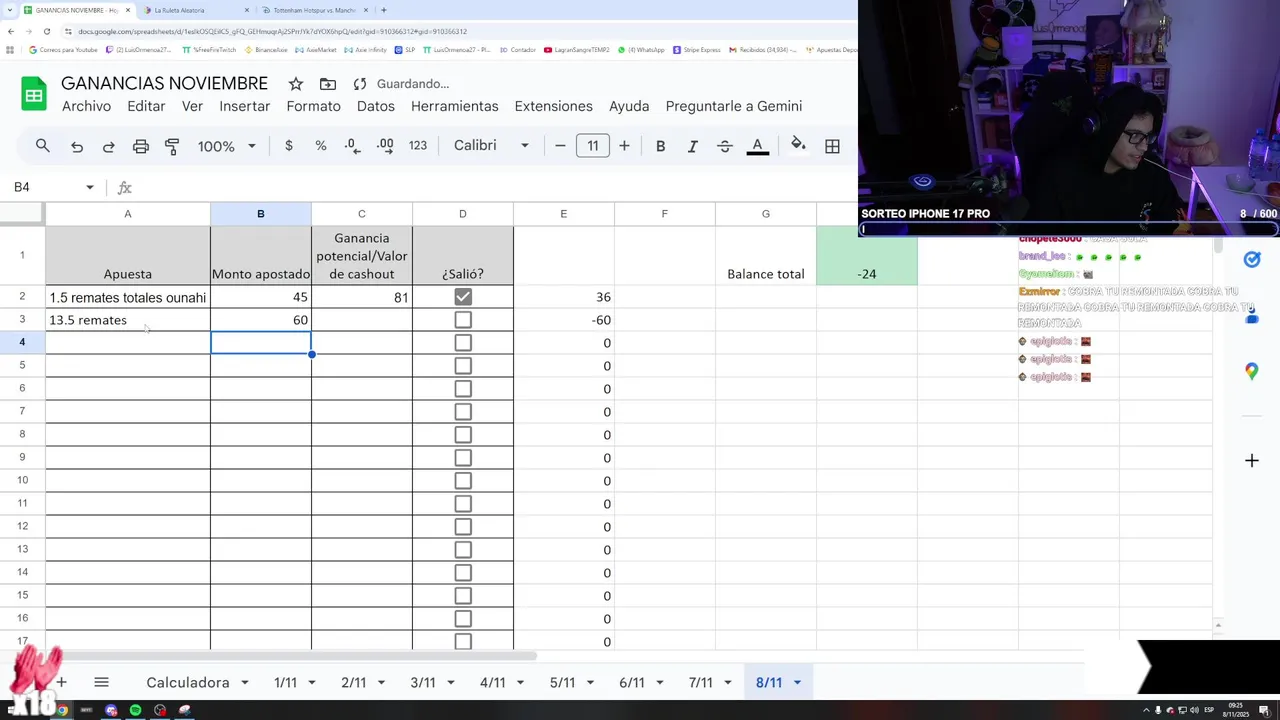Image resolution: width=1280 pixels, height=720 pixels.
Task: Open a new browser tab
Action: point(384,10)
